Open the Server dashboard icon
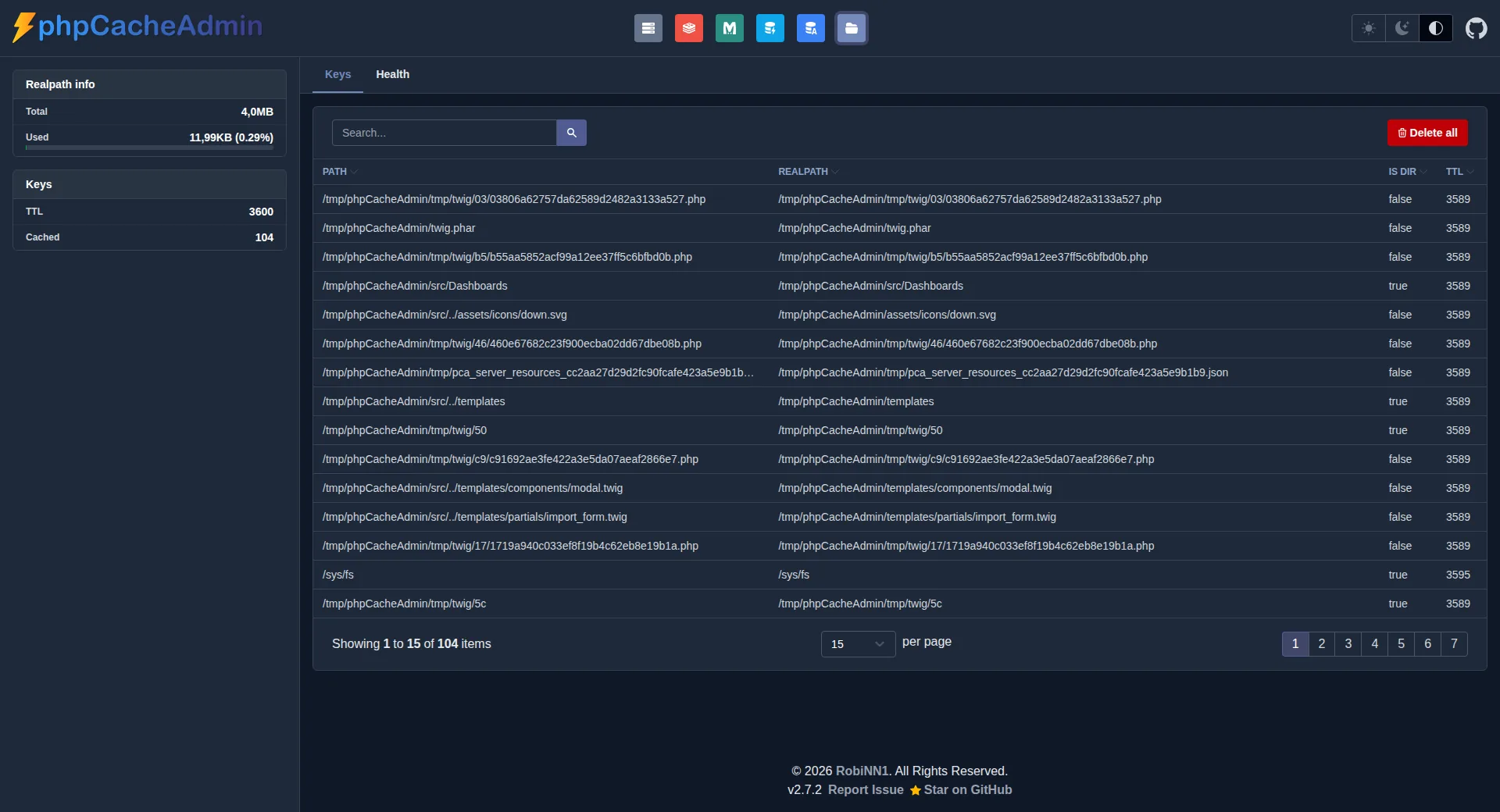This screenshot has width=1500, height=812. [648, 28]
